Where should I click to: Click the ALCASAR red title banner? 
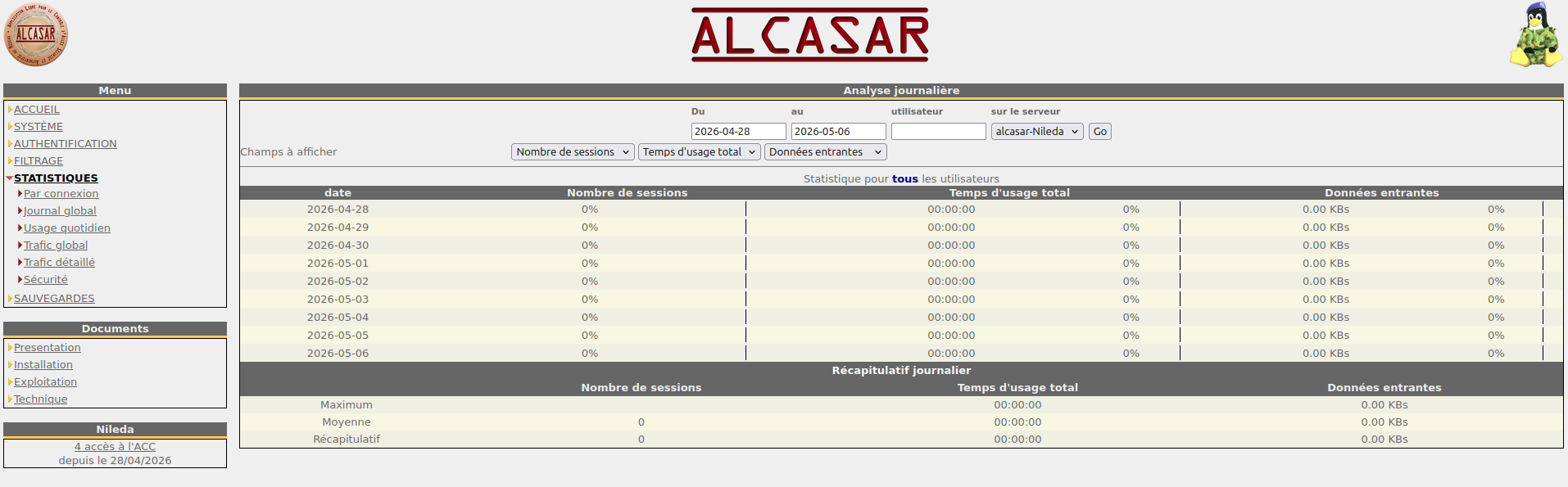tap(809, 35)
